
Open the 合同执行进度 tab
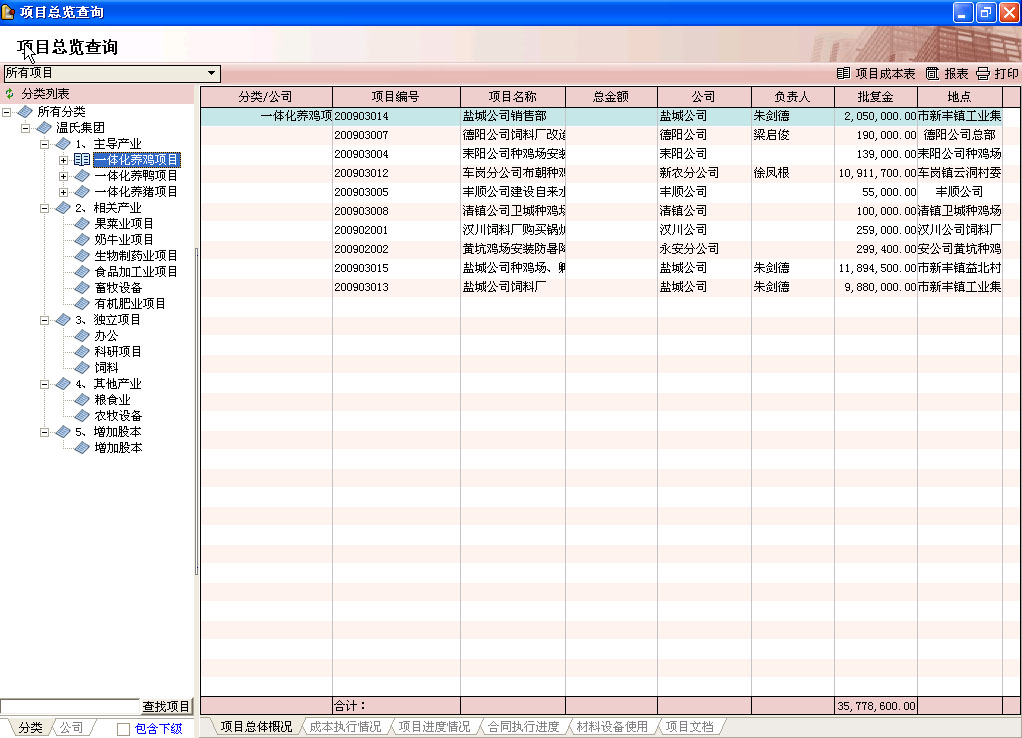(x=523, y=726)
